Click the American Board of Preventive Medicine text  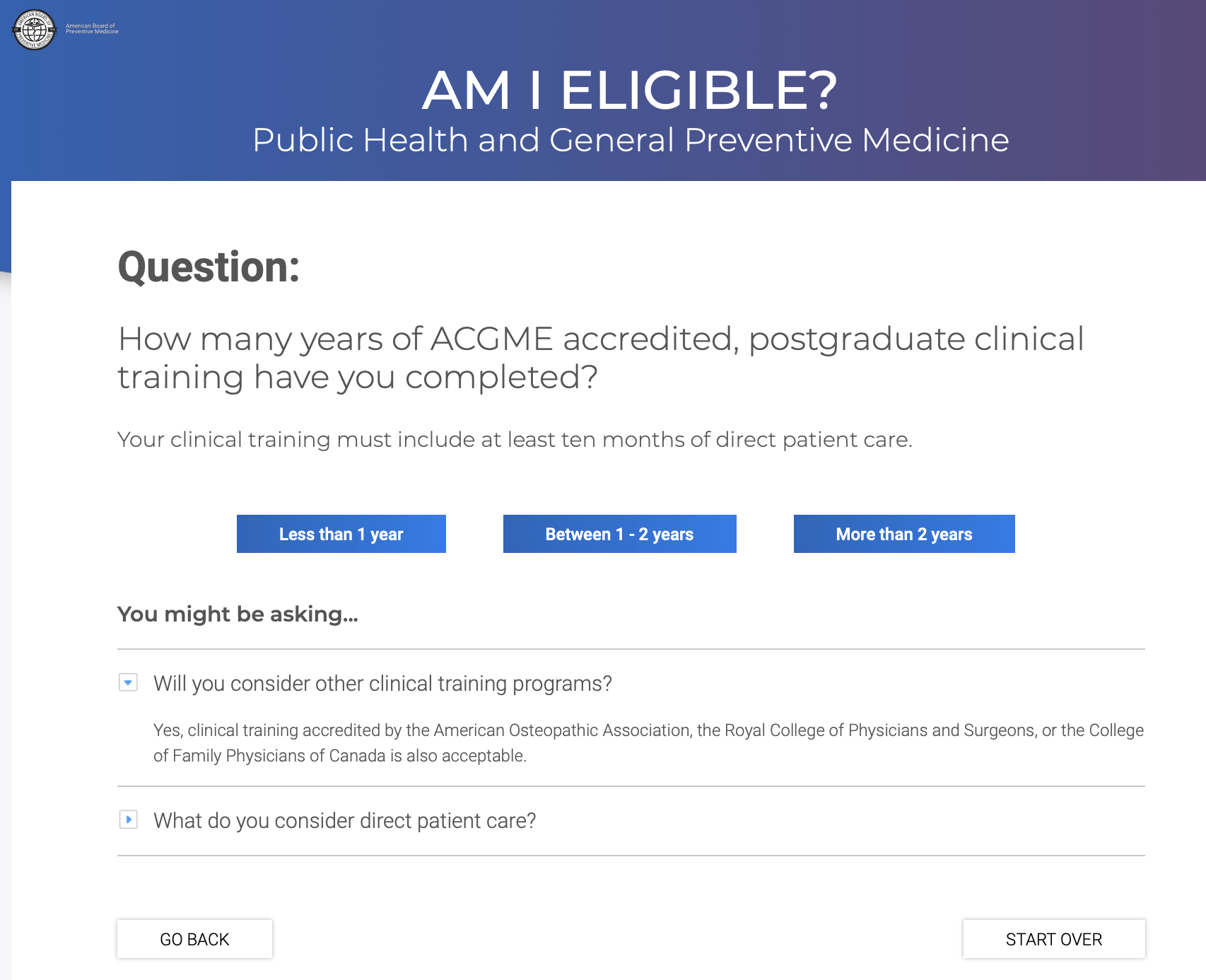pos(92,29)
